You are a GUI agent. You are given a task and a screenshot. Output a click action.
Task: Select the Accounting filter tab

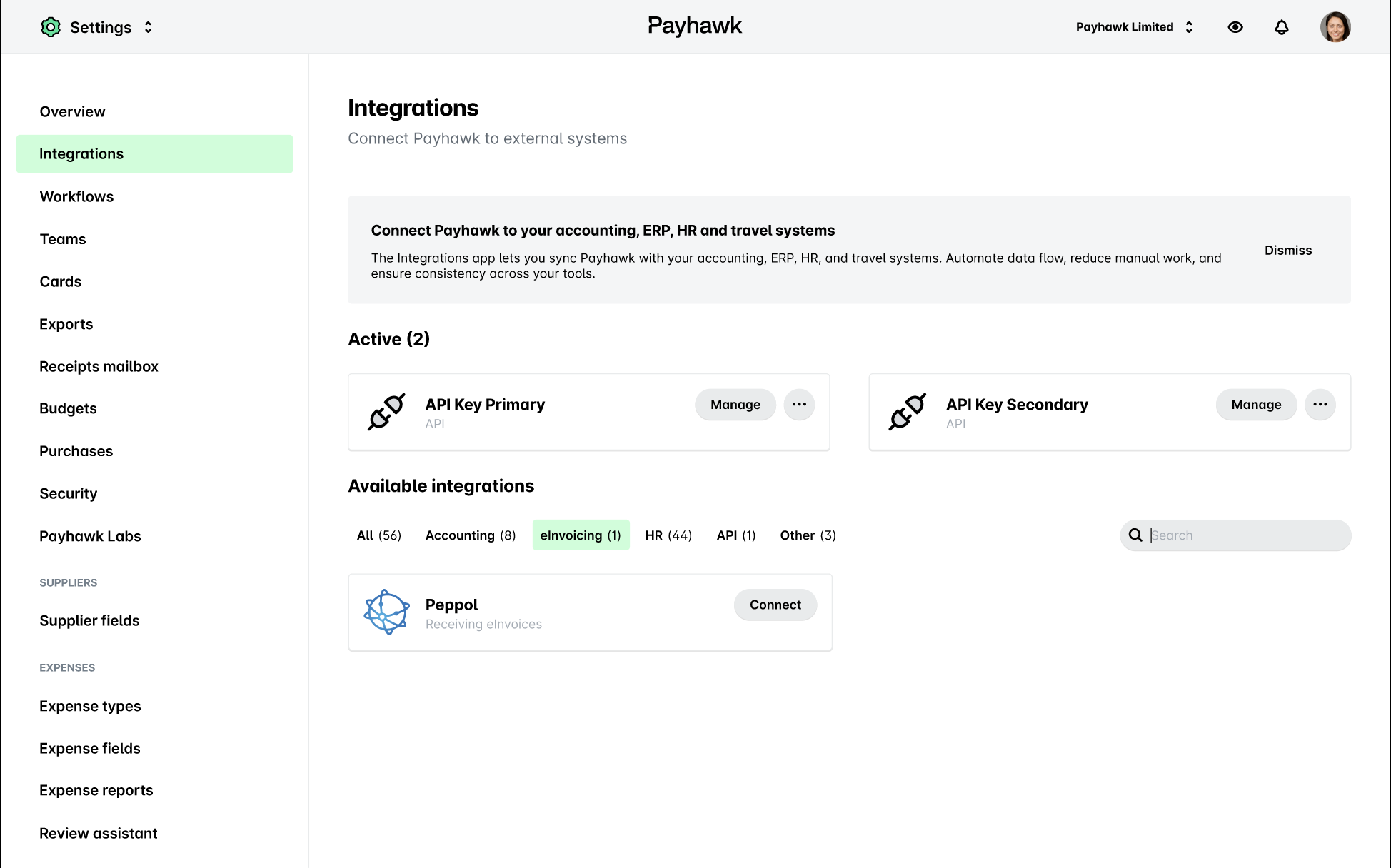pyautogui.click(x=470, y=535)
